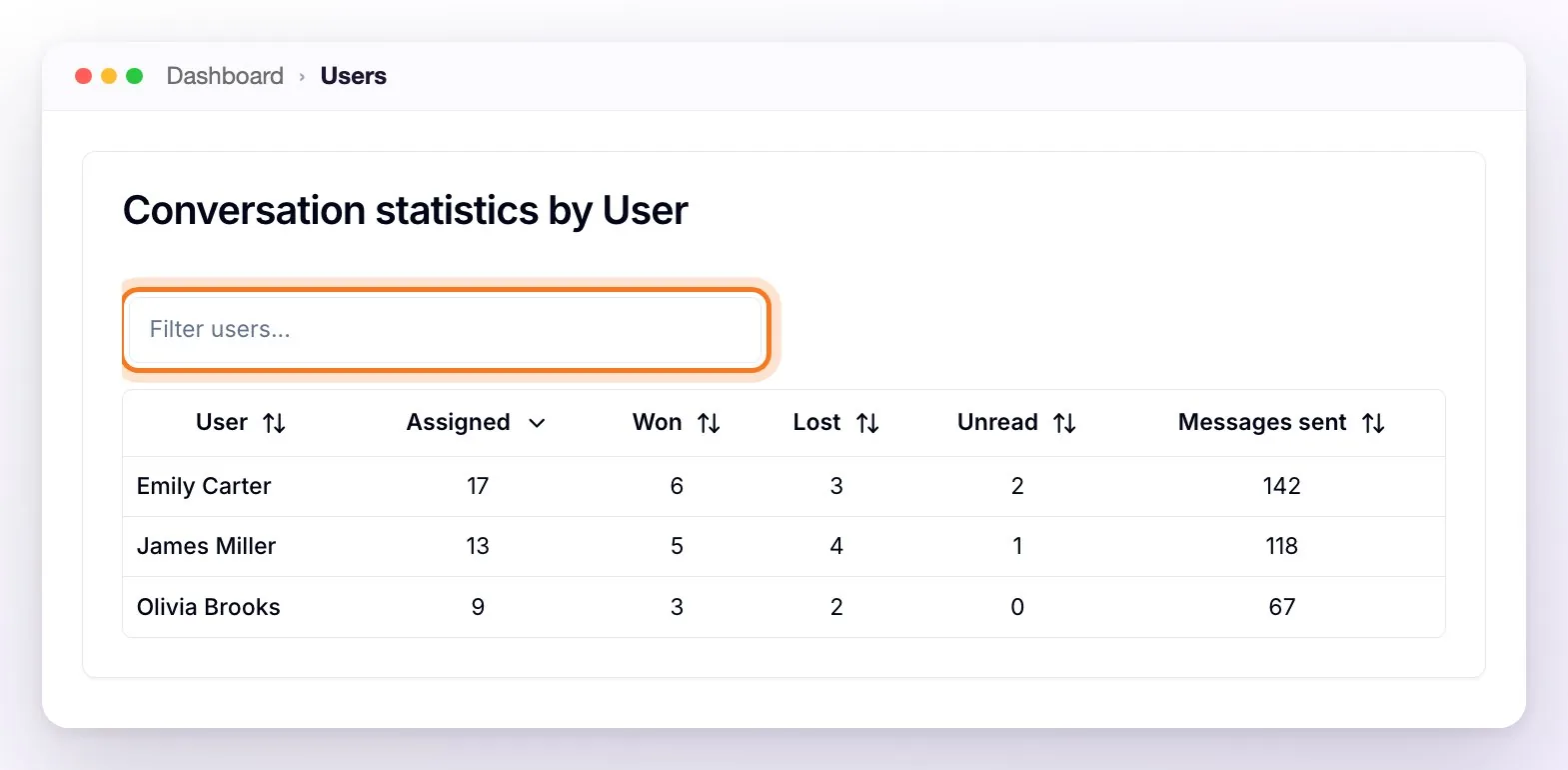Click the Conversation statistics by User heading
The image size is (1568, 770).
406,211
